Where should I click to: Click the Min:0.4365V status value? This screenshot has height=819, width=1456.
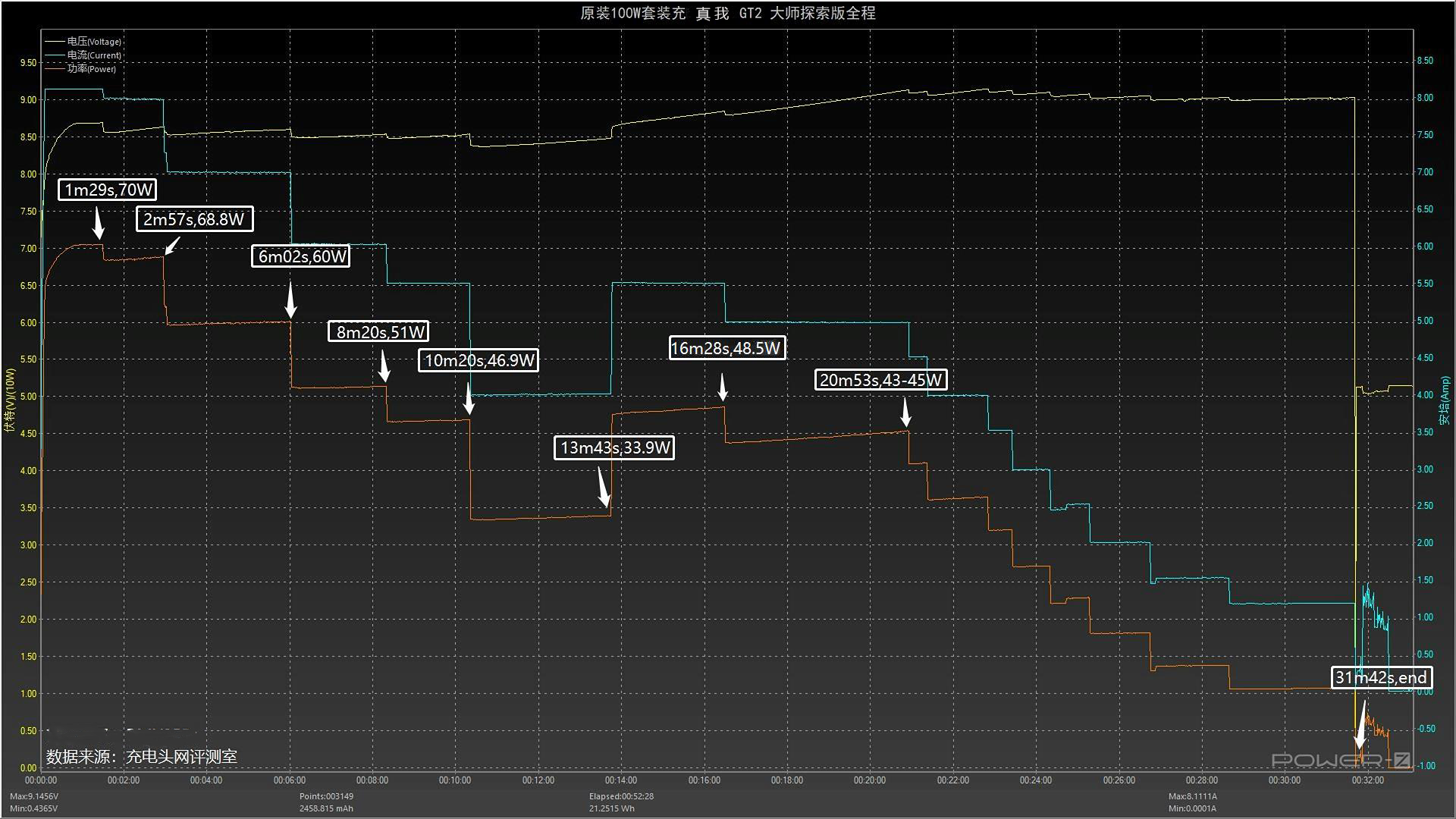[x=34, y=808]
